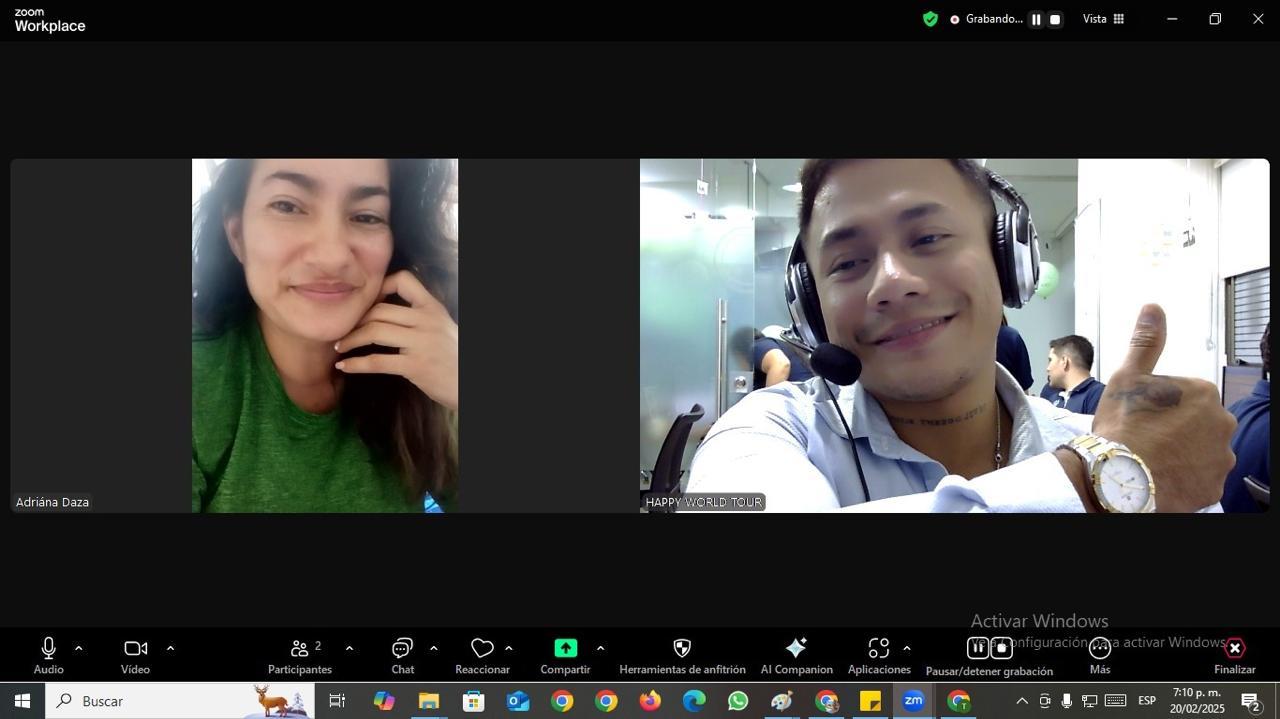Open Sticky Notes from the taskbar

pos(870,701)
